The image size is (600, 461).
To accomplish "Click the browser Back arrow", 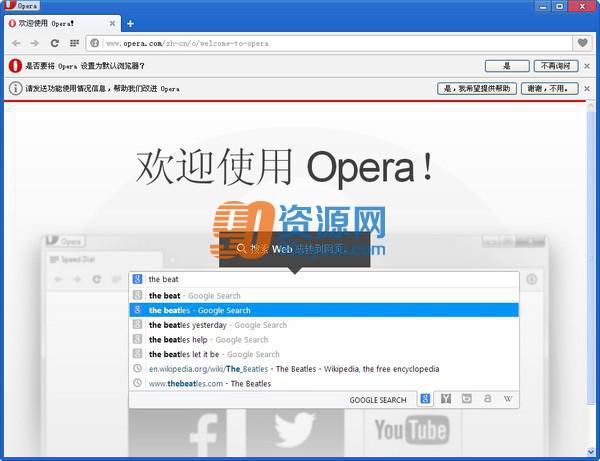I will [16, 43].
